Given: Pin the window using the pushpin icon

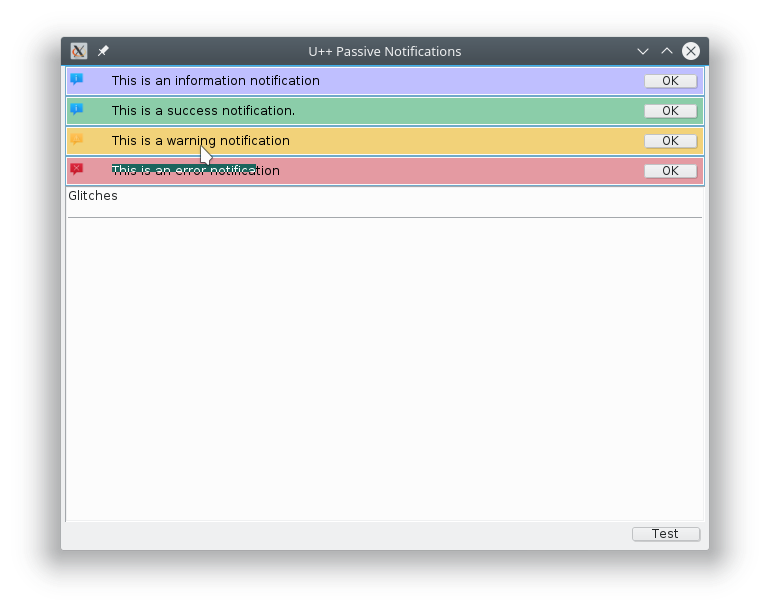Looking at the screenshot, I should pyautogui.click(x=103, y=51).
